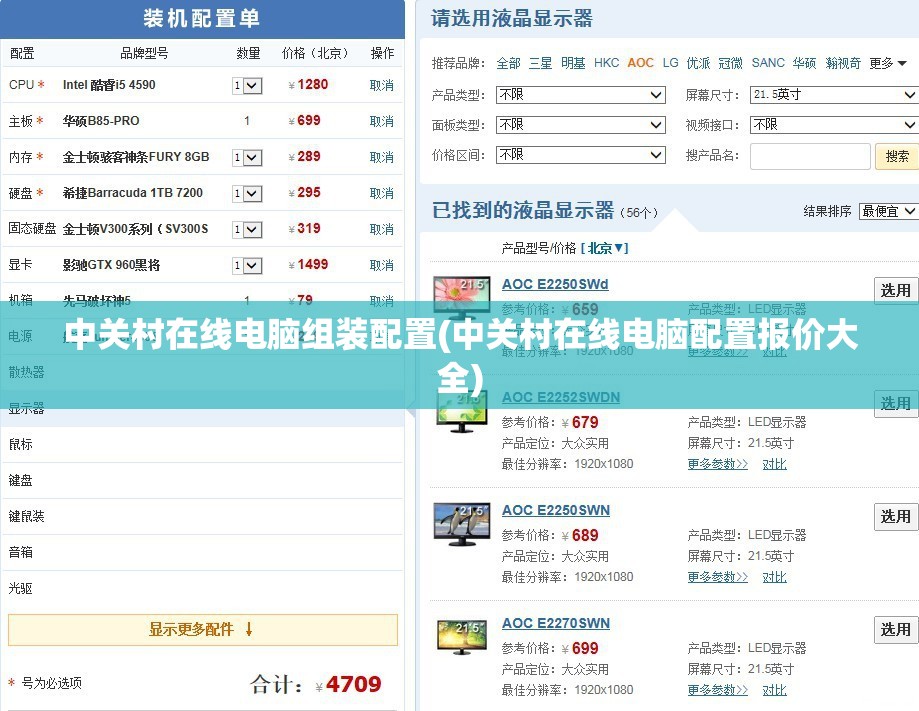Open the 面板类型 dropdown
The height and width of the screenshot is (711, 919).
[580, 125]
